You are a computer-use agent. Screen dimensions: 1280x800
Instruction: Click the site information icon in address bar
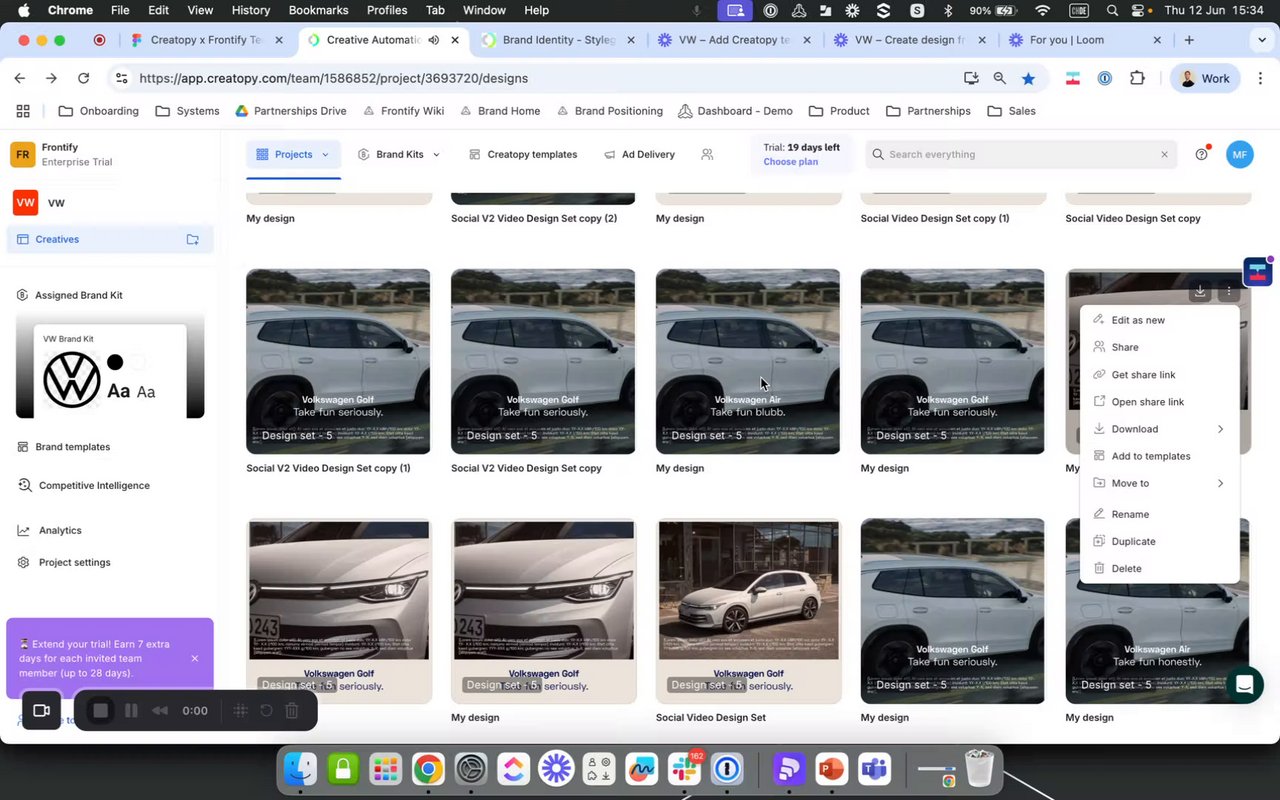coord(121,78)
